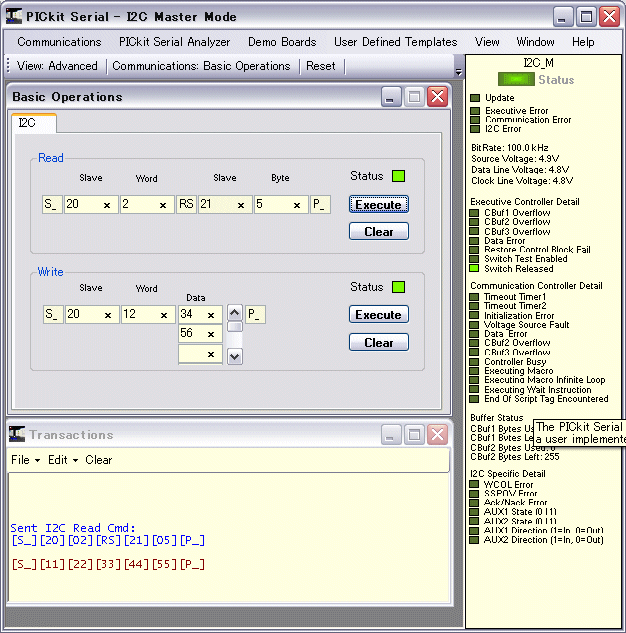Open Edit dropdown in Transactions window
Screen dimensions: 626x633
tap(63, 460)
